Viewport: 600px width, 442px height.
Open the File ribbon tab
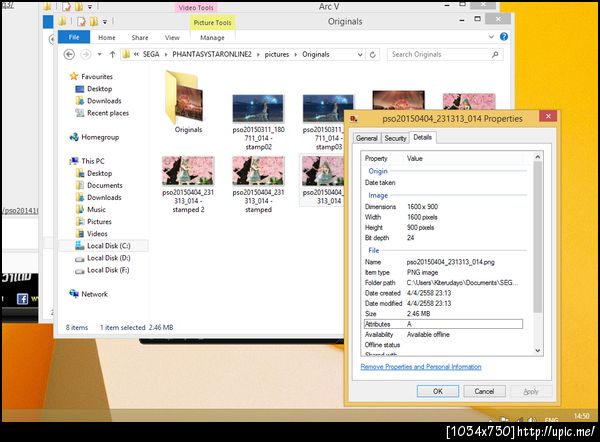point(74,37)
